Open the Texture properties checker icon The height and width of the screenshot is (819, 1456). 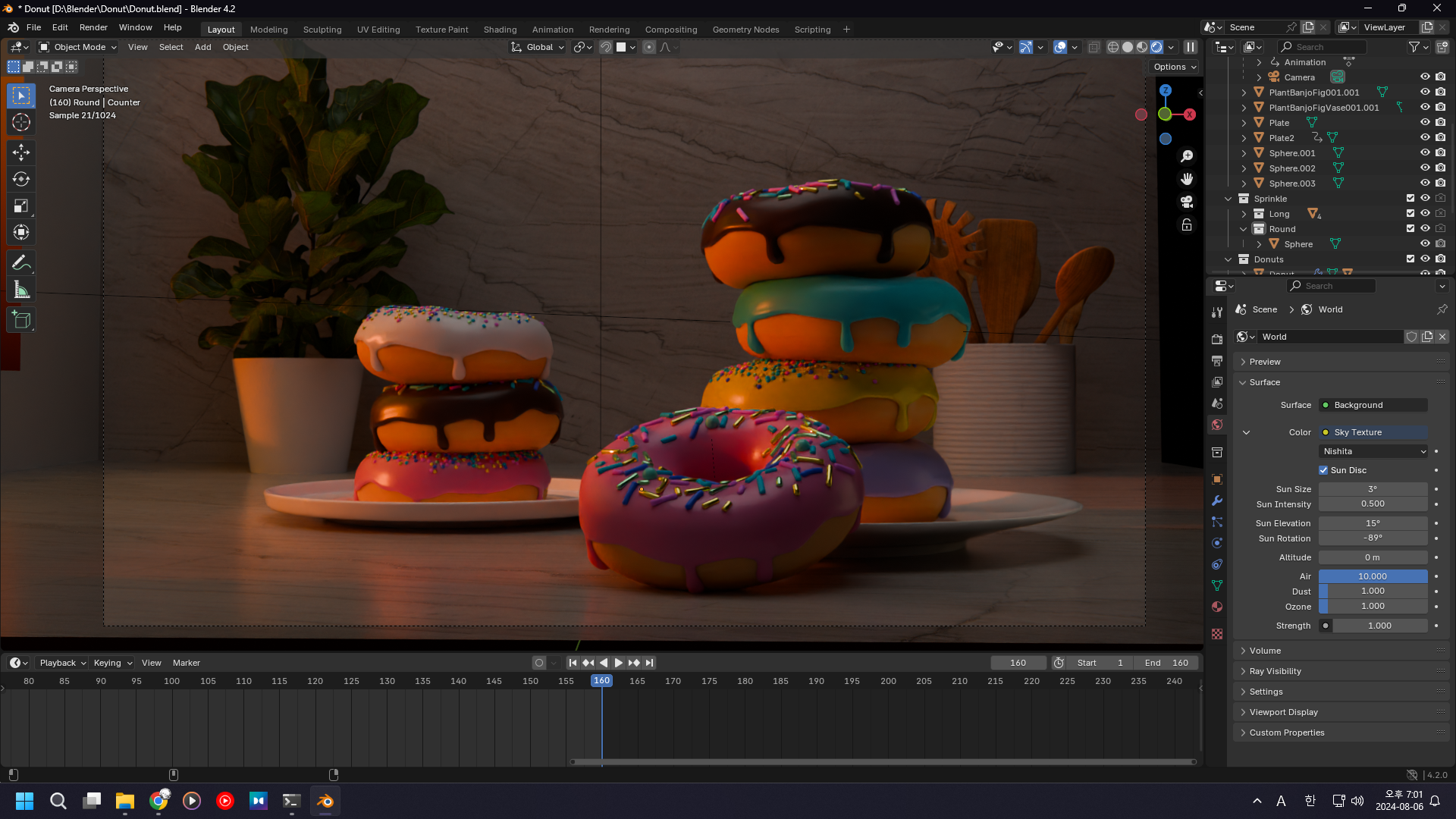(1217, 634)
